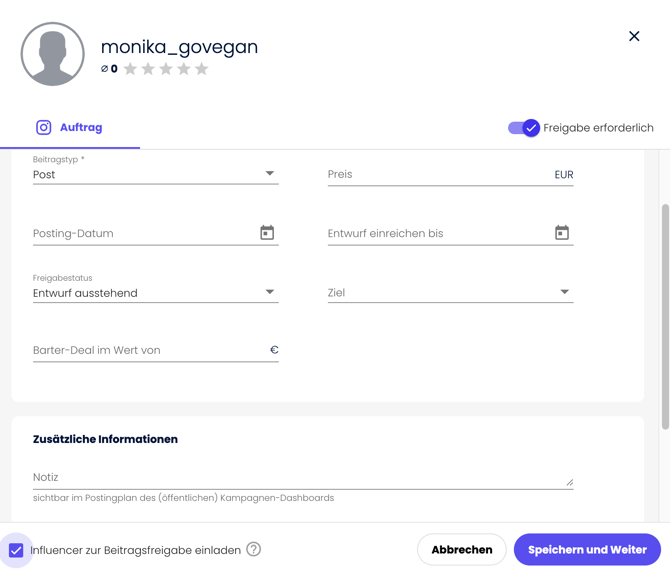Click the fifth rating star
Viewport: 670px width, 574px height.
(x=201, y=68)
